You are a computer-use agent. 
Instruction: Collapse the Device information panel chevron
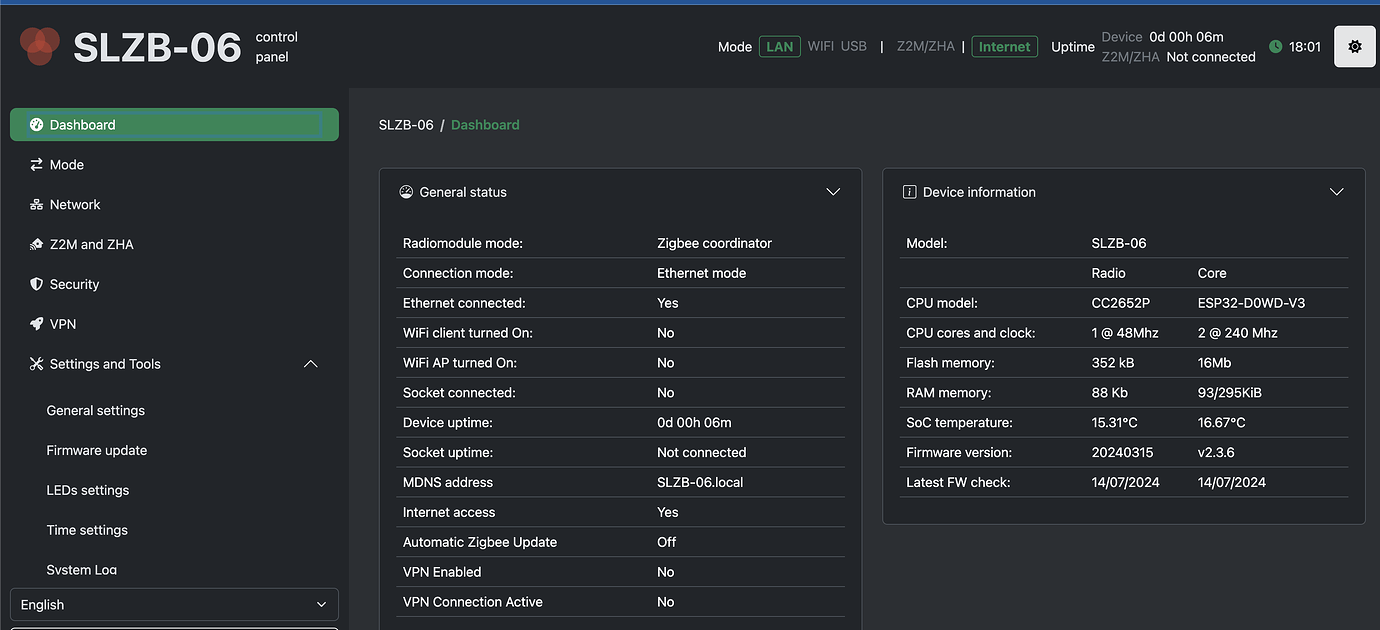(x=1336, y=192)
